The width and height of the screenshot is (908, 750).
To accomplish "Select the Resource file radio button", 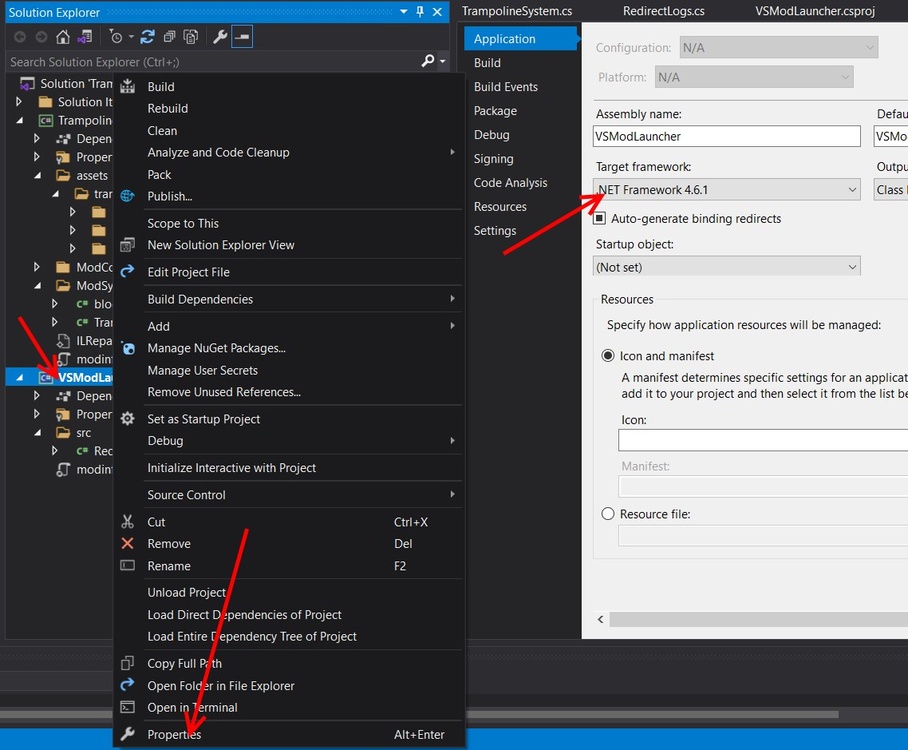I will click(x=608, y=514).
